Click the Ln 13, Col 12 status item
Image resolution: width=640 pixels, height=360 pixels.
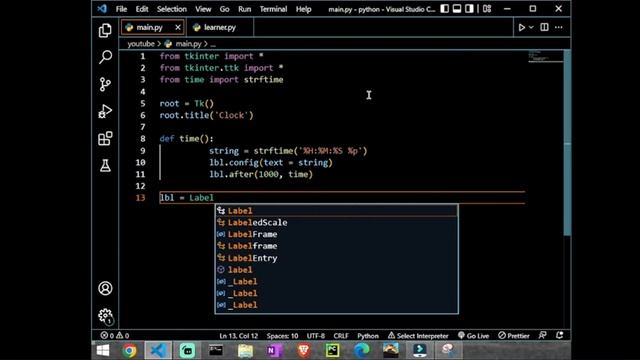[x=239, y=336]
